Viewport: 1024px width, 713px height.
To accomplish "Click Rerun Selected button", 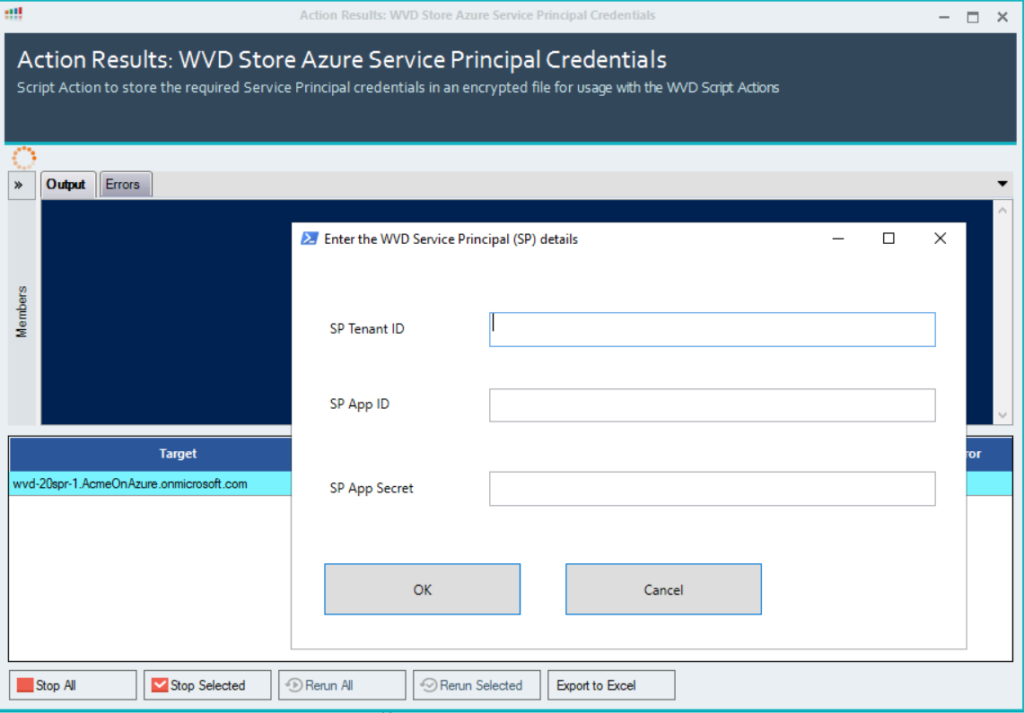I will tap(477, 685).
